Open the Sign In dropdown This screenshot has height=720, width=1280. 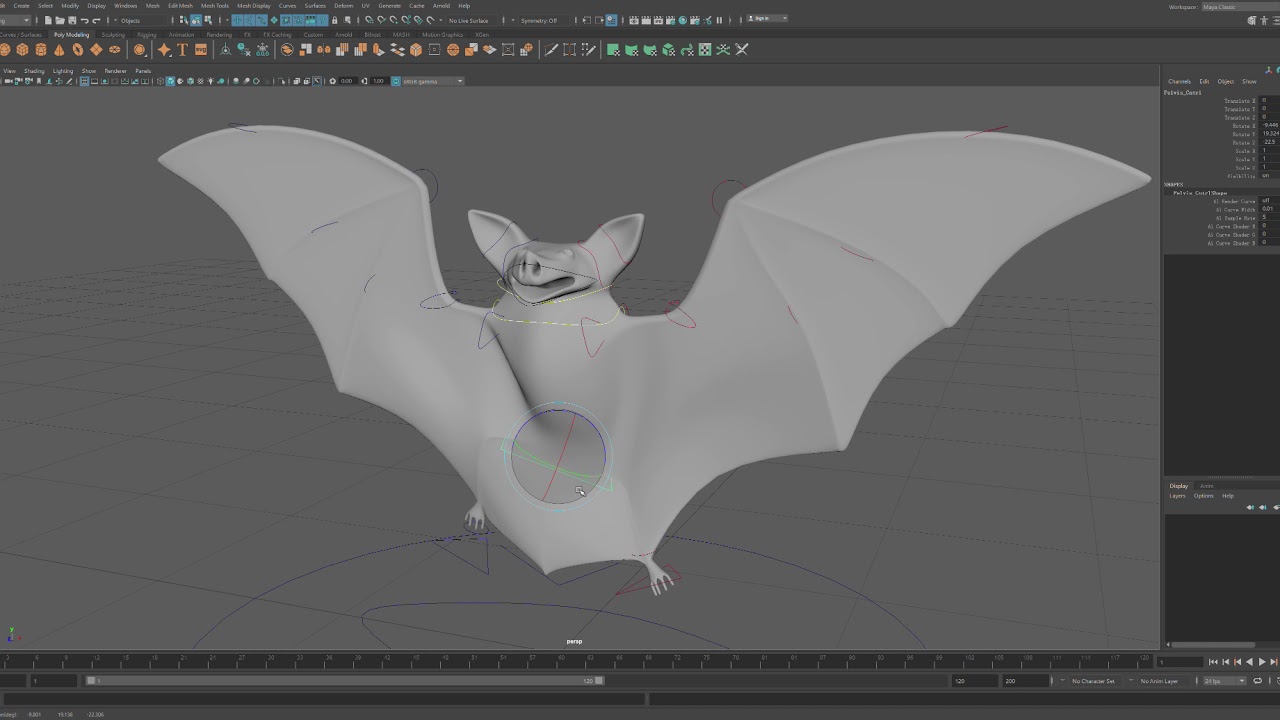(x=769, y=19)
